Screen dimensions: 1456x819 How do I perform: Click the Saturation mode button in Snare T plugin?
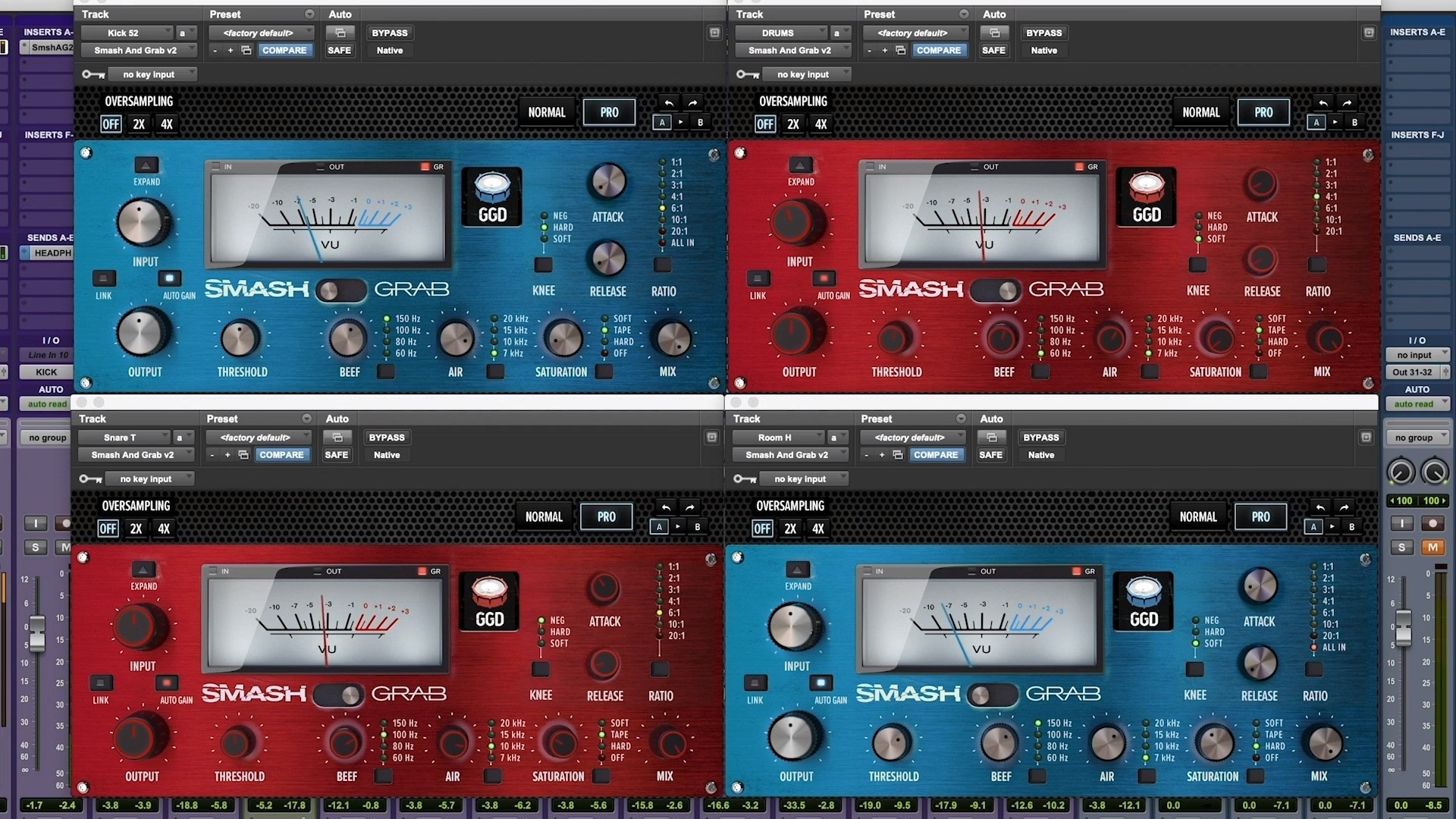(601, 776)
